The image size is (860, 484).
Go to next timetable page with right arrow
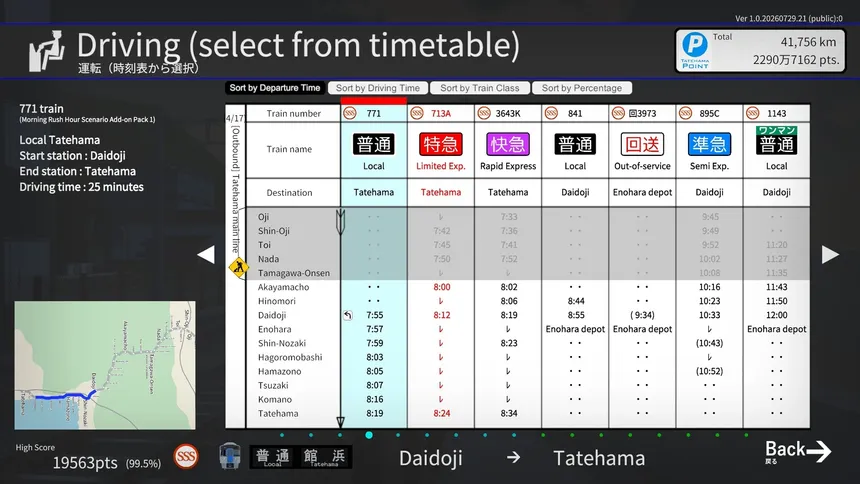point(830,255)
